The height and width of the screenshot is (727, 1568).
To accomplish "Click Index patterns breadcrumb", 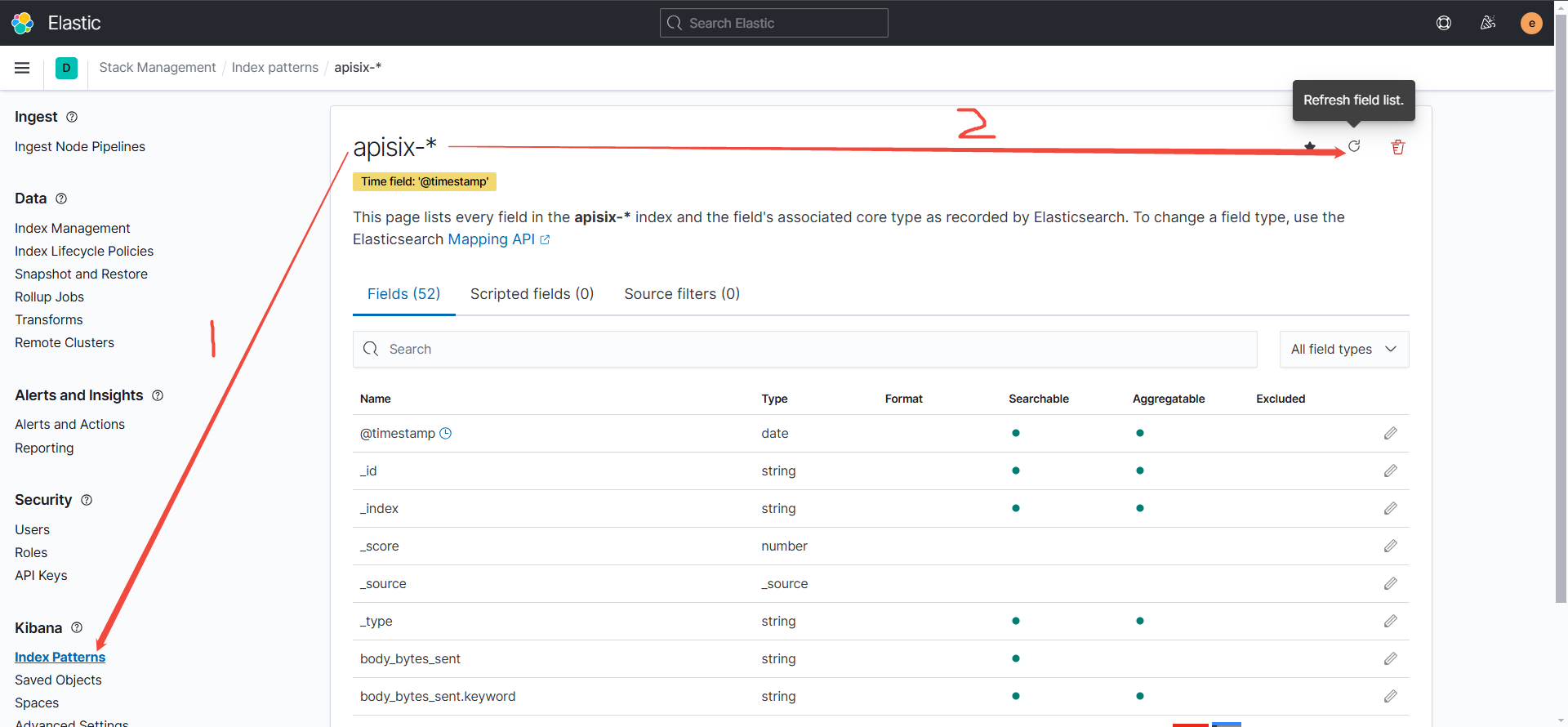I will click(x=275, y=67).
